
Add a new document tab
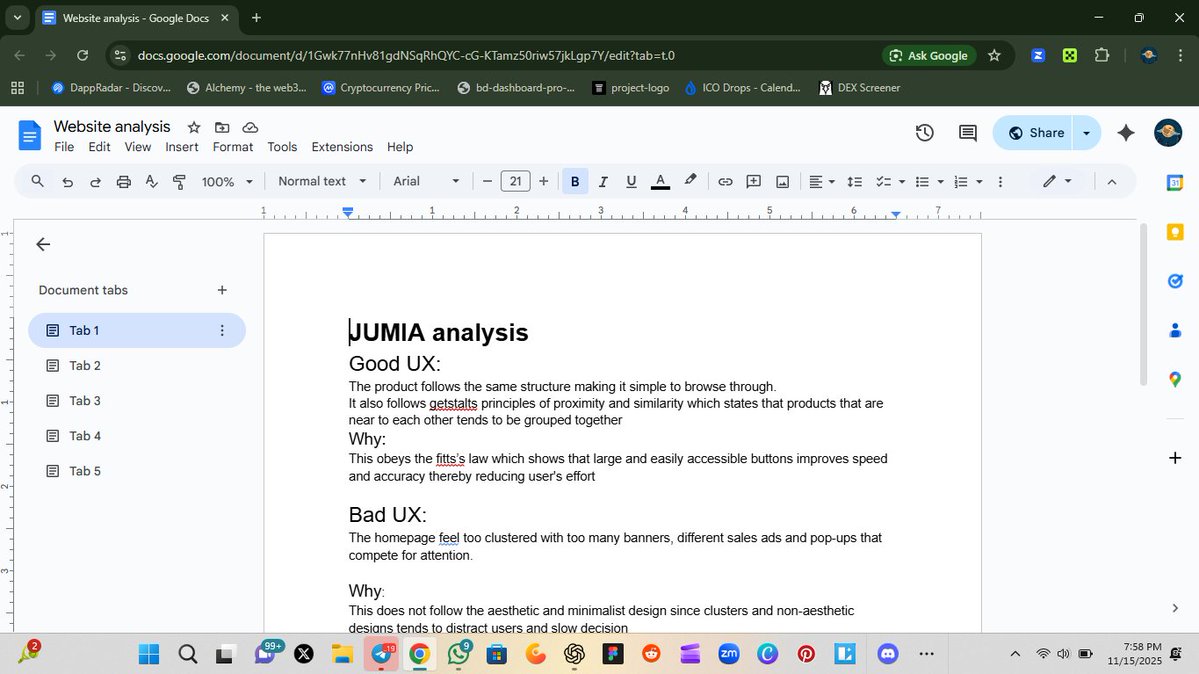(222, 290)
